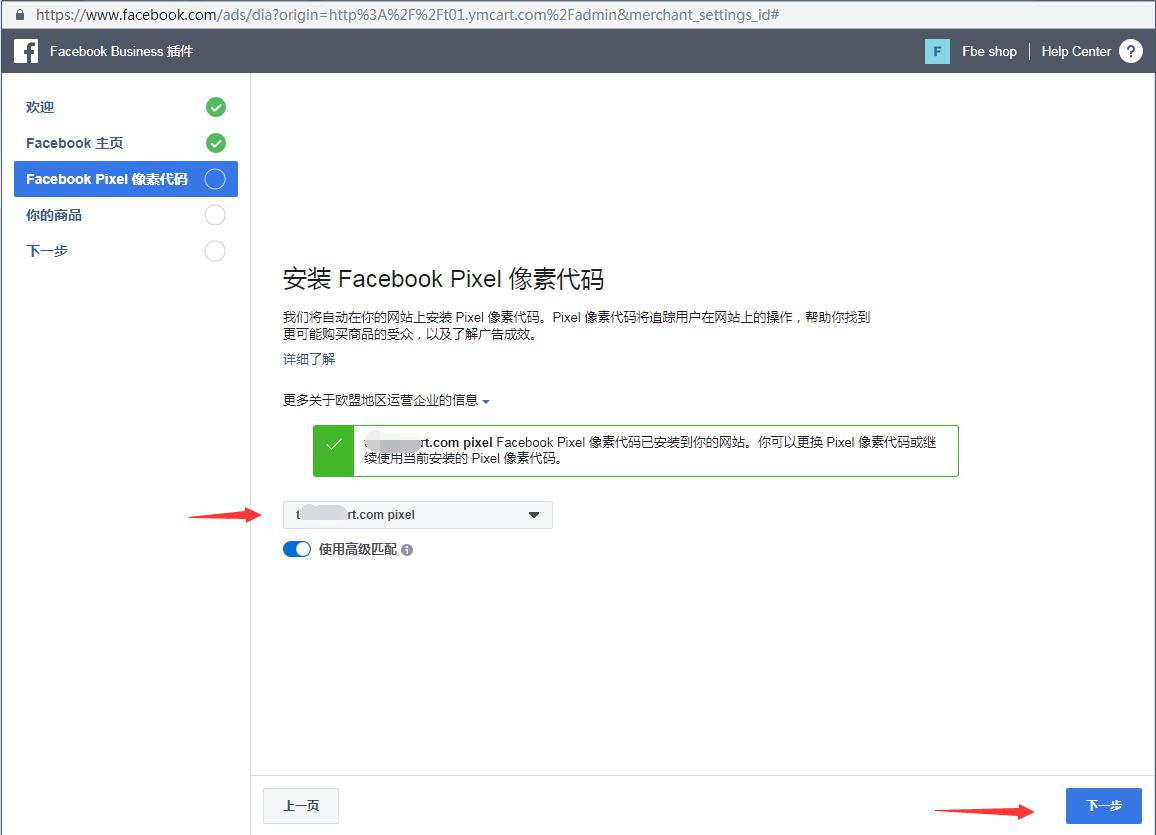Open the 详细了解 link
This screenshot has width=1156, height=835.
tap(309, 359)
